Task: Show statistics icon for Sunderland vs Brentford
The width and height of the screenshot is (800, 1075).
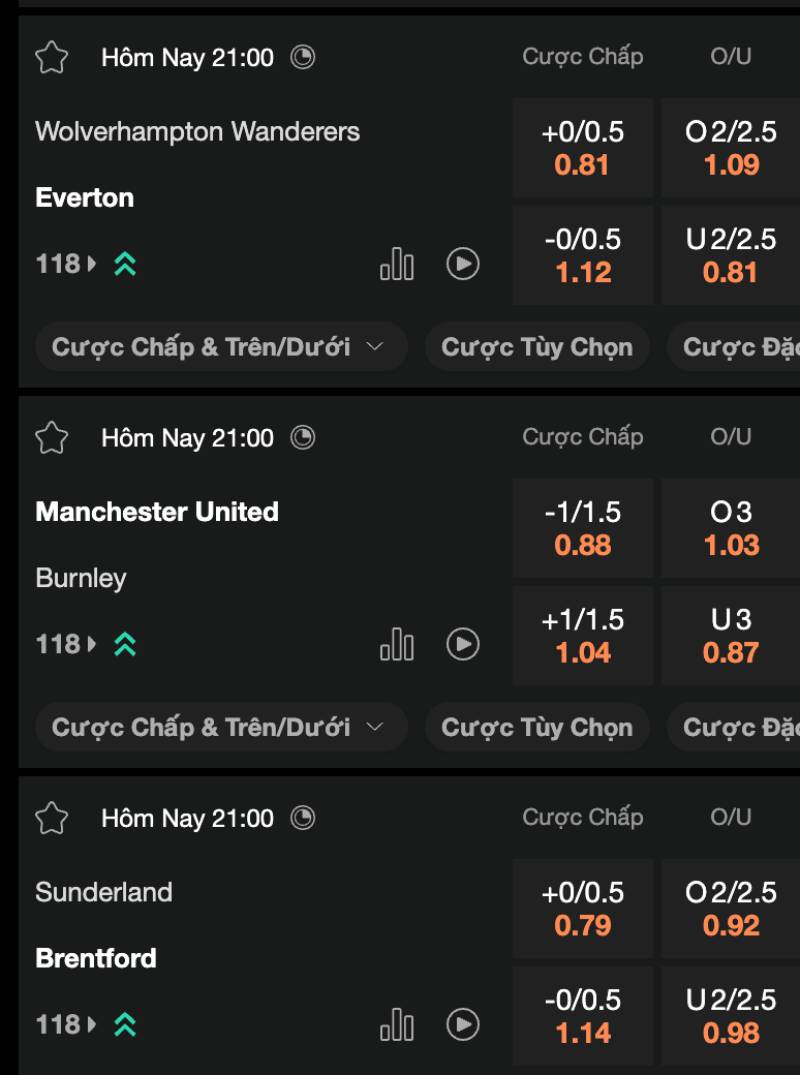Action: 397,1024
